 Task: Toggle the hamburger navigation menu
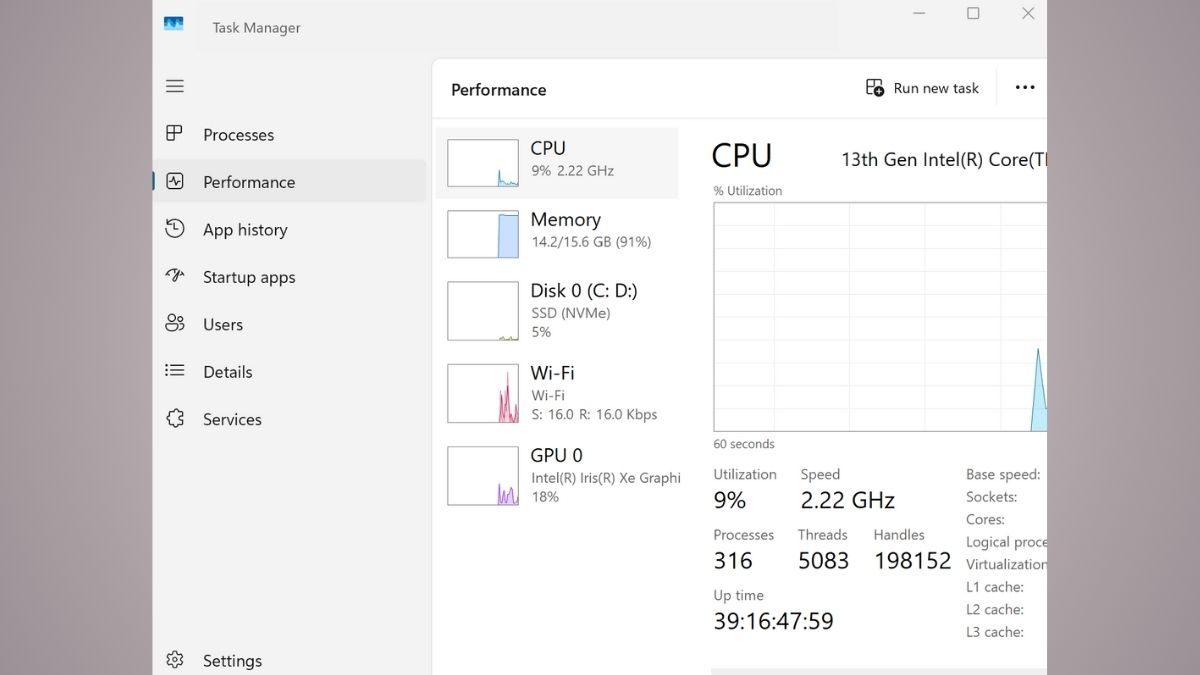(175, 86)
